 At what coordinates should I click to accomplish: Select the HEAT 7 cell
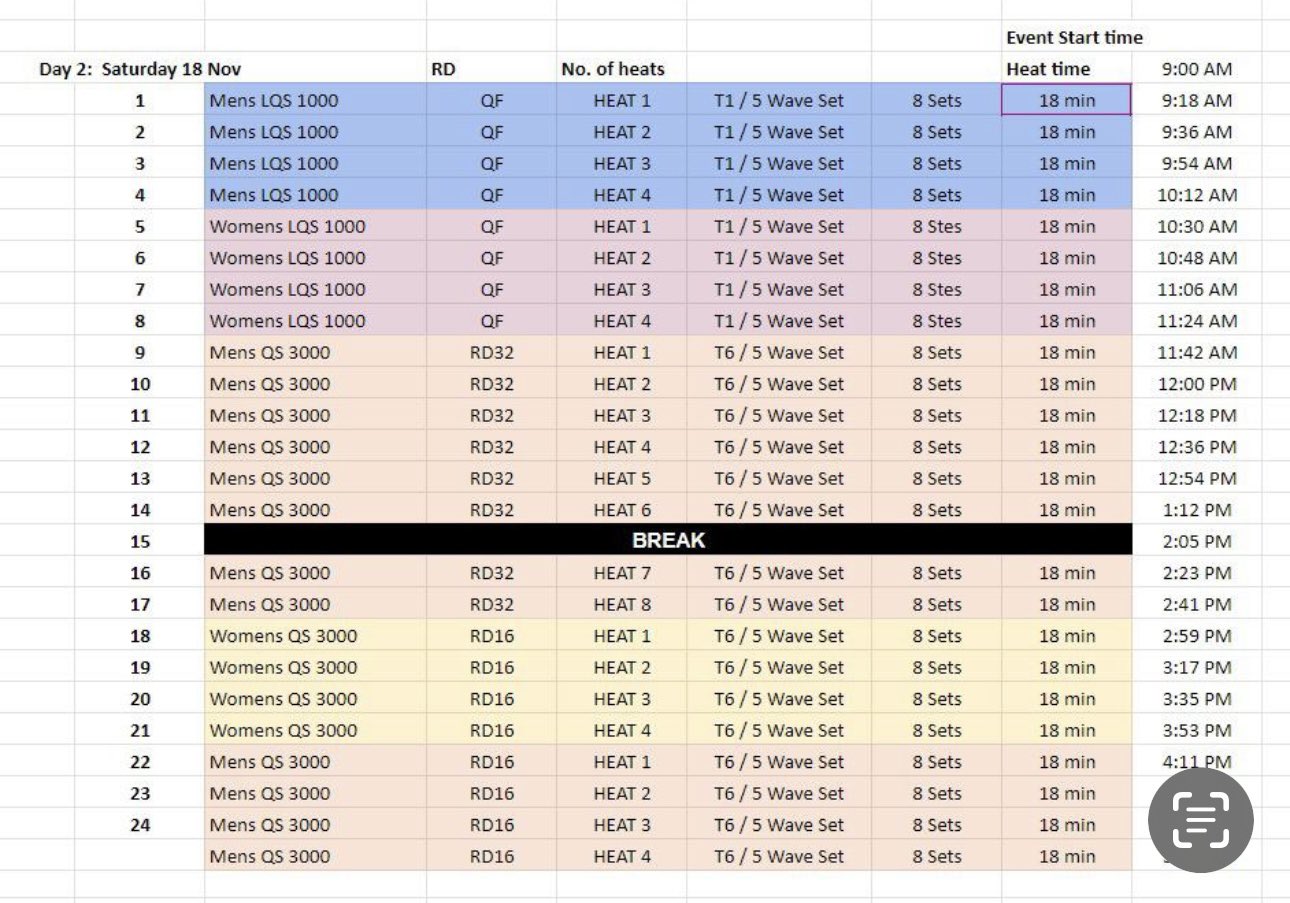pos(621,573)
